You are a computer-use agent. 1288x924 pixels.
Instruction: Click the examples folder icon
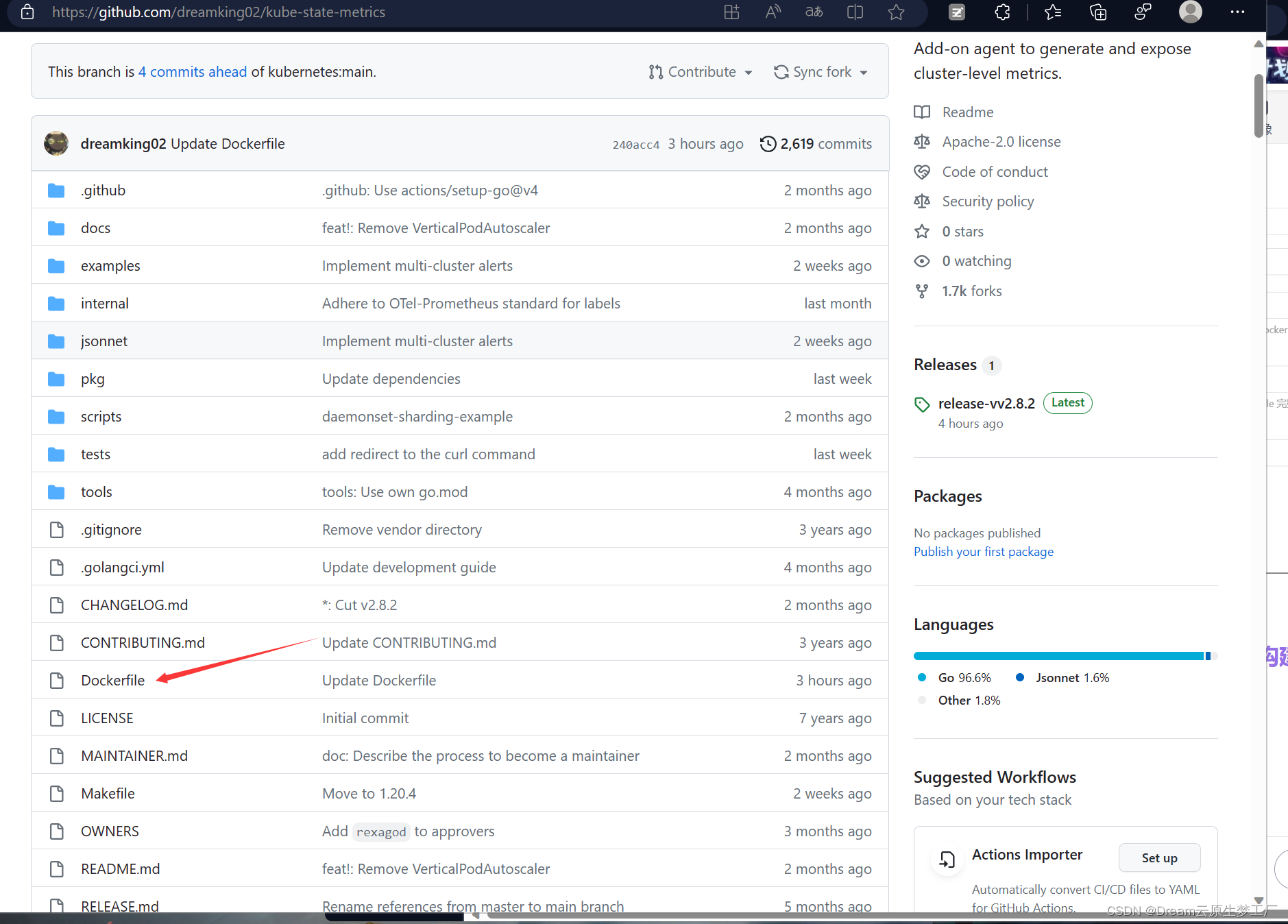(x=56, y=266)
